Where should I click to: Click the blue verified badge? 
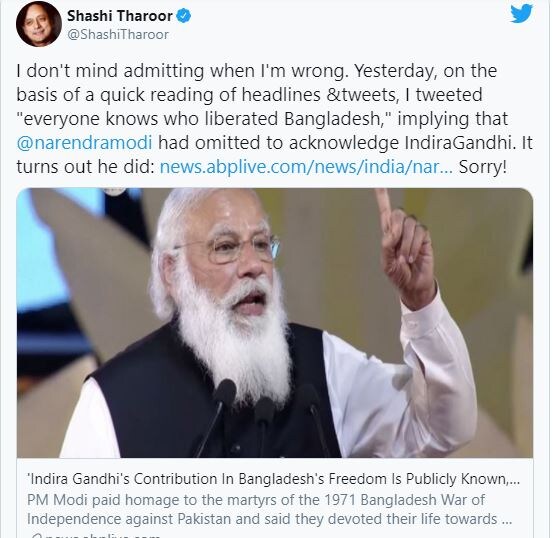click(184, 16)
